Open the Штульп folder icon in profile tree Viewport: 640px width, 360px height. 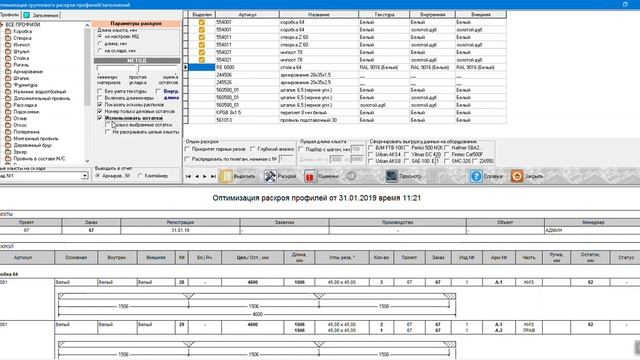pos(8,51)
